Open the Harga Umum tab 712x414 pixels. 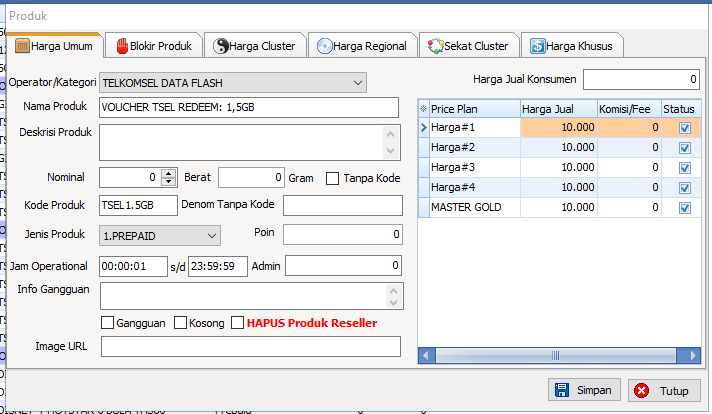(x=55, y=46)
